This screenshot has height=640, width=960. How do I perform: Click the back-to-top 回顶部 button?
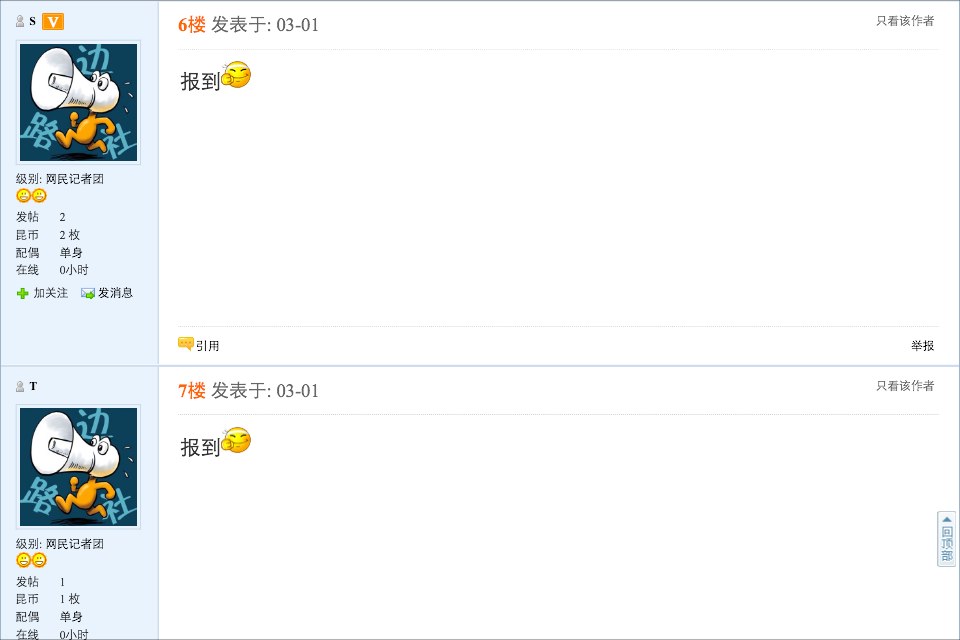click(x=946, y=540)
